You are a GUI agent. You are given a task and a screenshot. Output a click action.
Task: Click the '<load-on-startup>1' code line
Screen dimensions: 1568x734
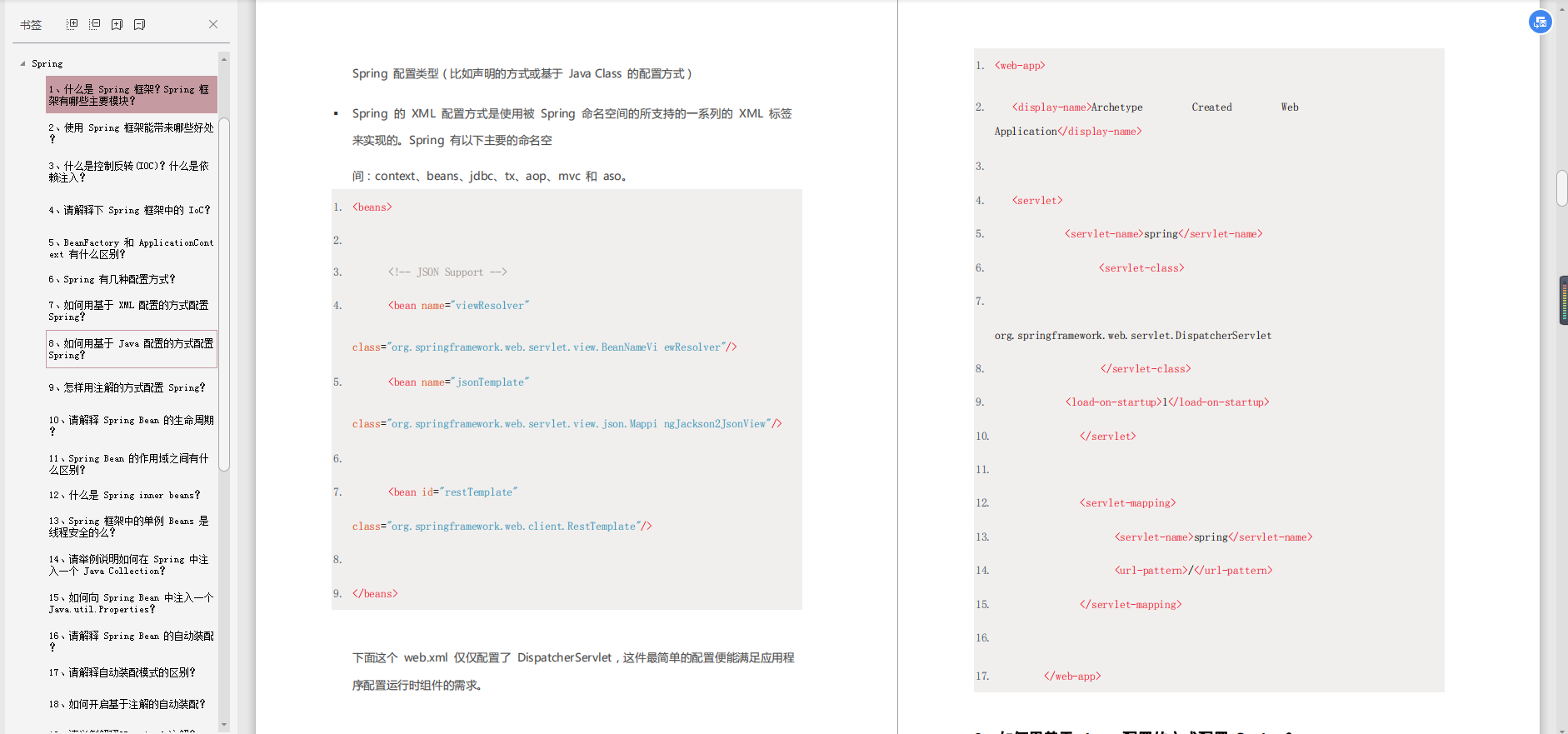[1167, 402]
